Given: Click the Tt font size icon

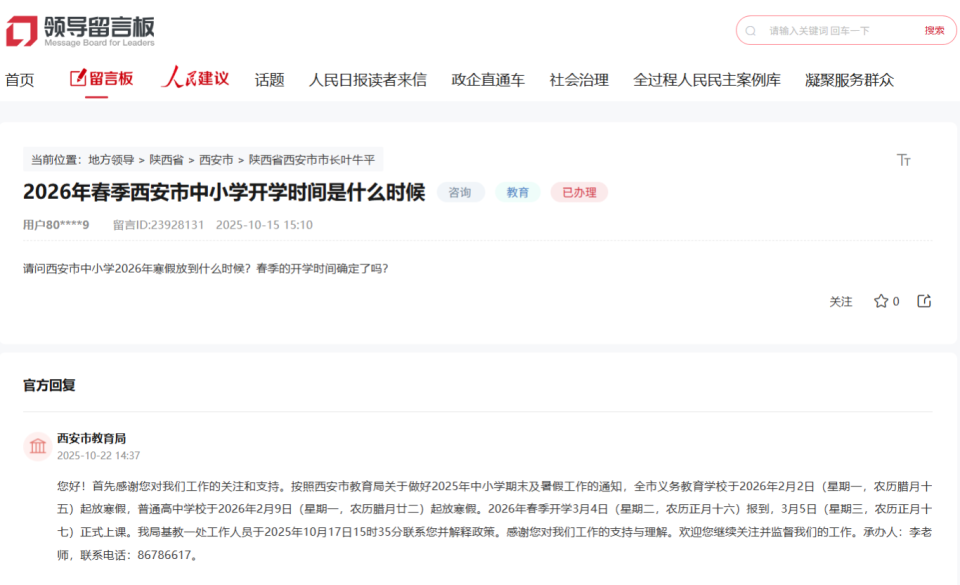Looking at the screenshot, I should tap(905, 160).
